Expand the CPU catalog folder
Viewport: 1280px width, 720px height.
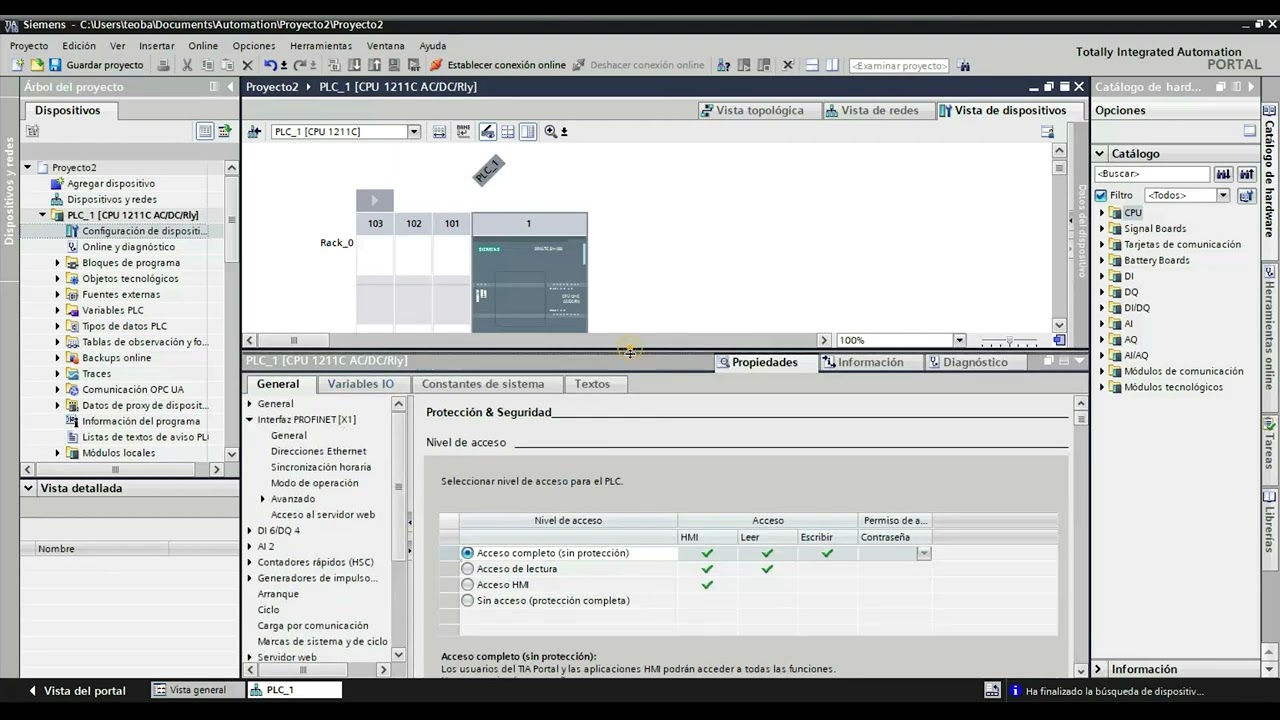tap(1102, 213)
